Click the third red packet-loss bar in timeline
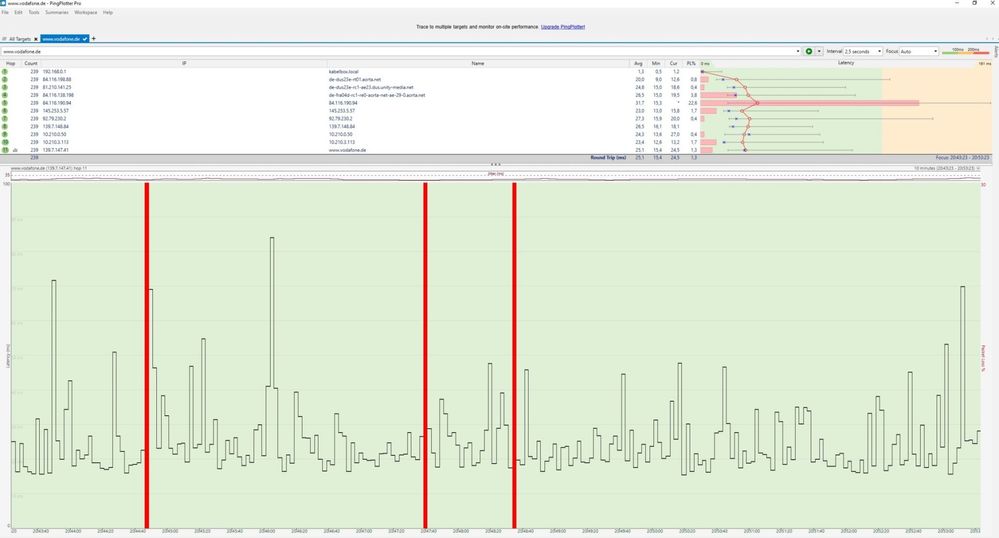The image size is (999, 538). click(514, 355)
